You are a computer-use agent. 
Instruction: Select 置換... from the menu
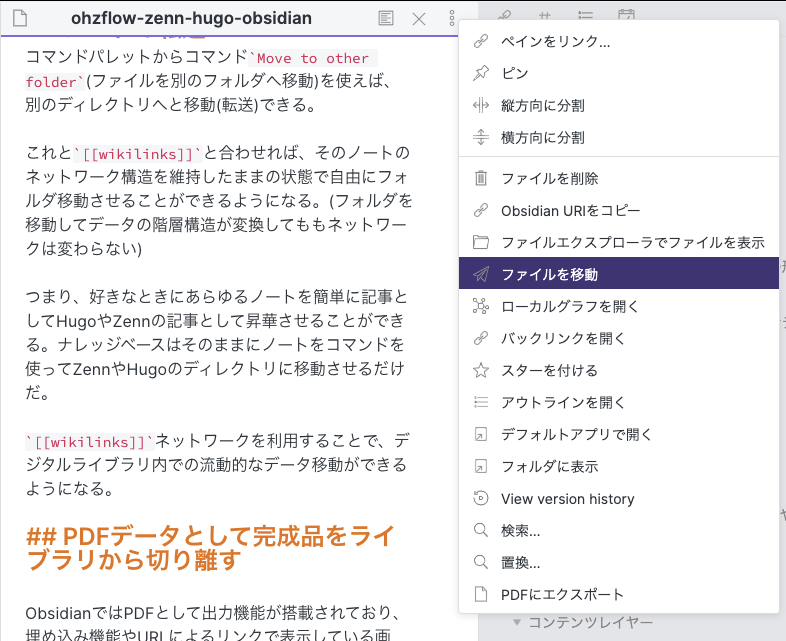coord(619,563)
